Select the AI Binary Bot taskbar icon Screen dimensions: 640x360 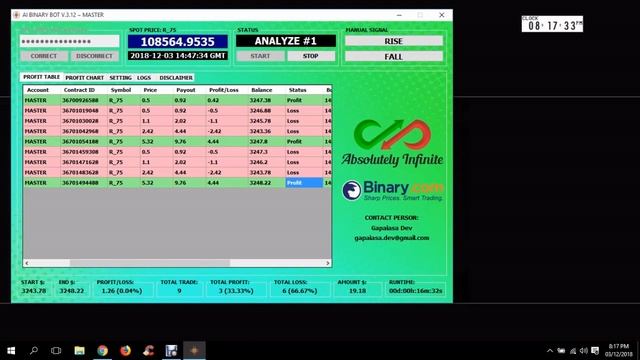[194, 350]
